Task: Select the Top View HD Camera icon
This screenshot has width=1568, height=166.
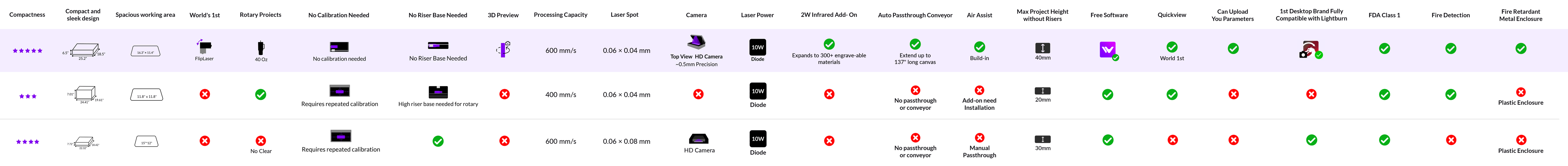Action: tap(696, 42)
